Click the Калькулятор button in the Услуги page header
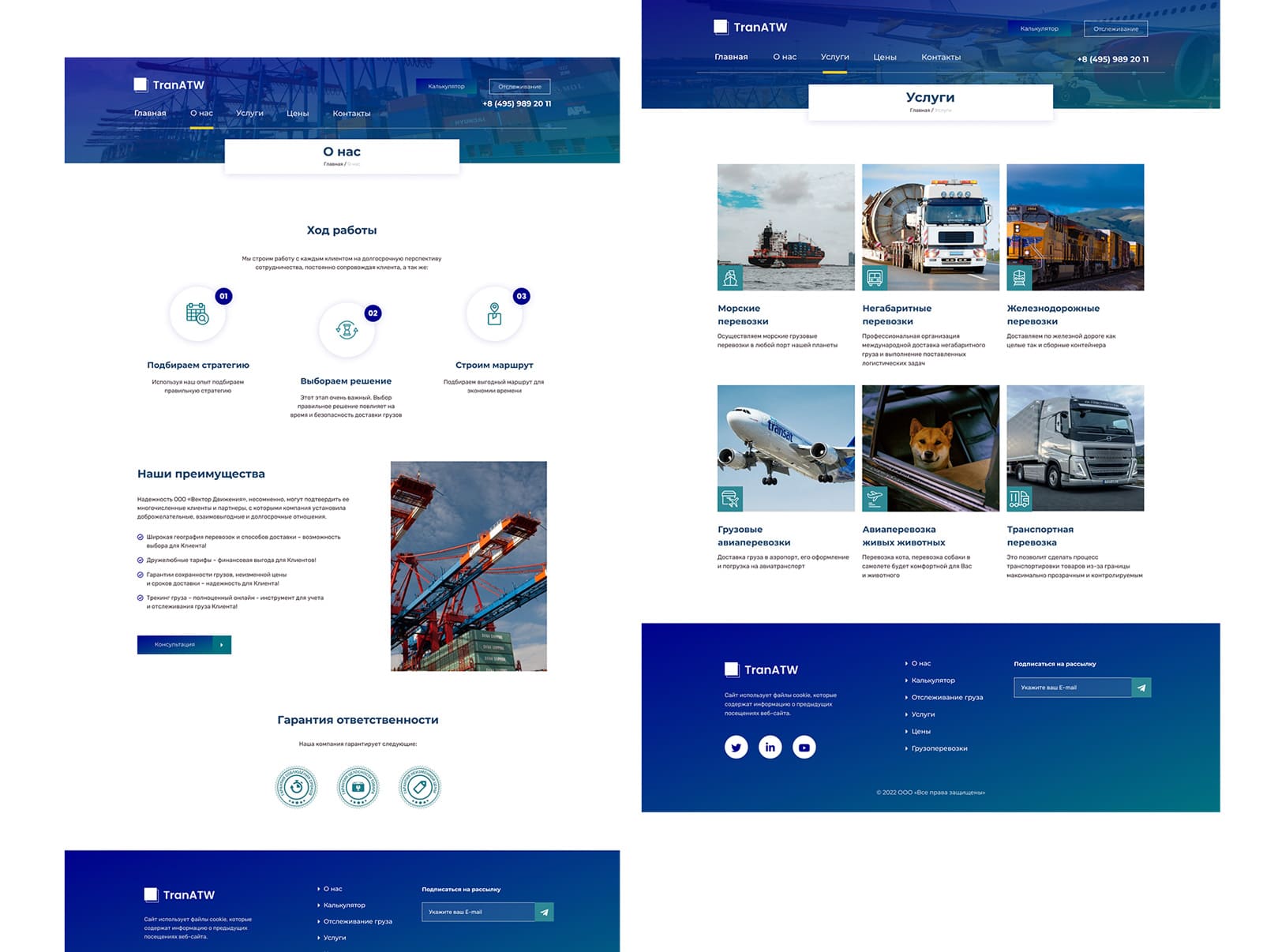The image size is (1263, 952). coord(1039,28)
